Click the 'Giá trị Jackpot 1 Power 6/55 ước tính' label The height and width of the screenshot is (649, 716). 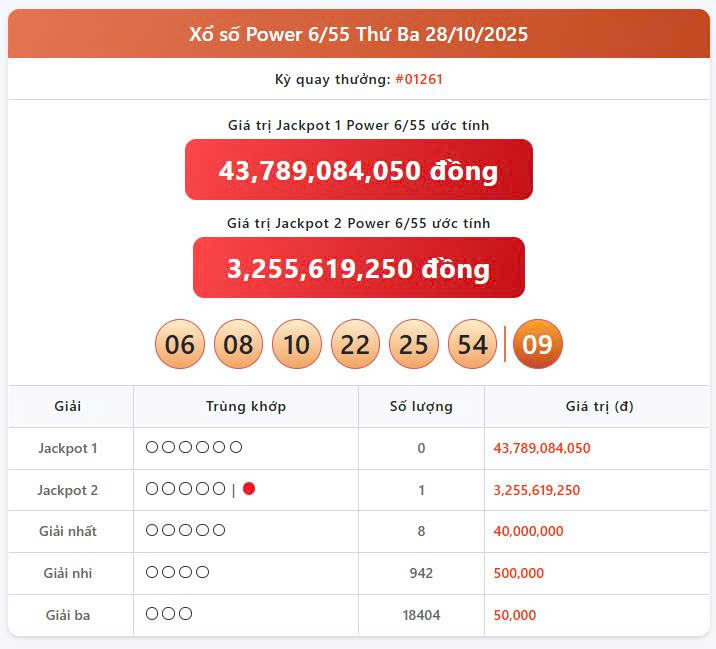(358, 125)
